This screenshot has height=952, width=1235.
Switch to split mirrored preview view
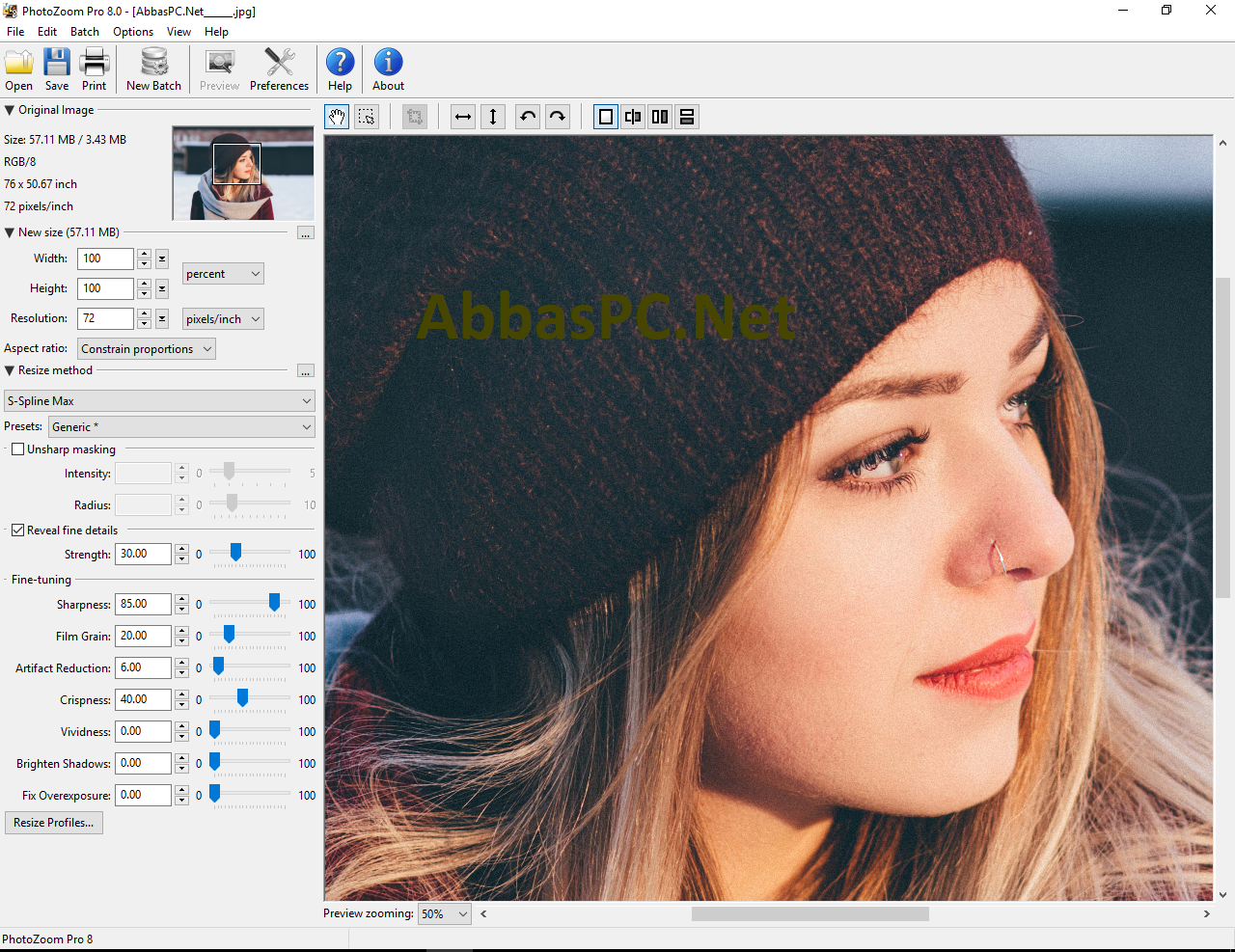(633, 117)
